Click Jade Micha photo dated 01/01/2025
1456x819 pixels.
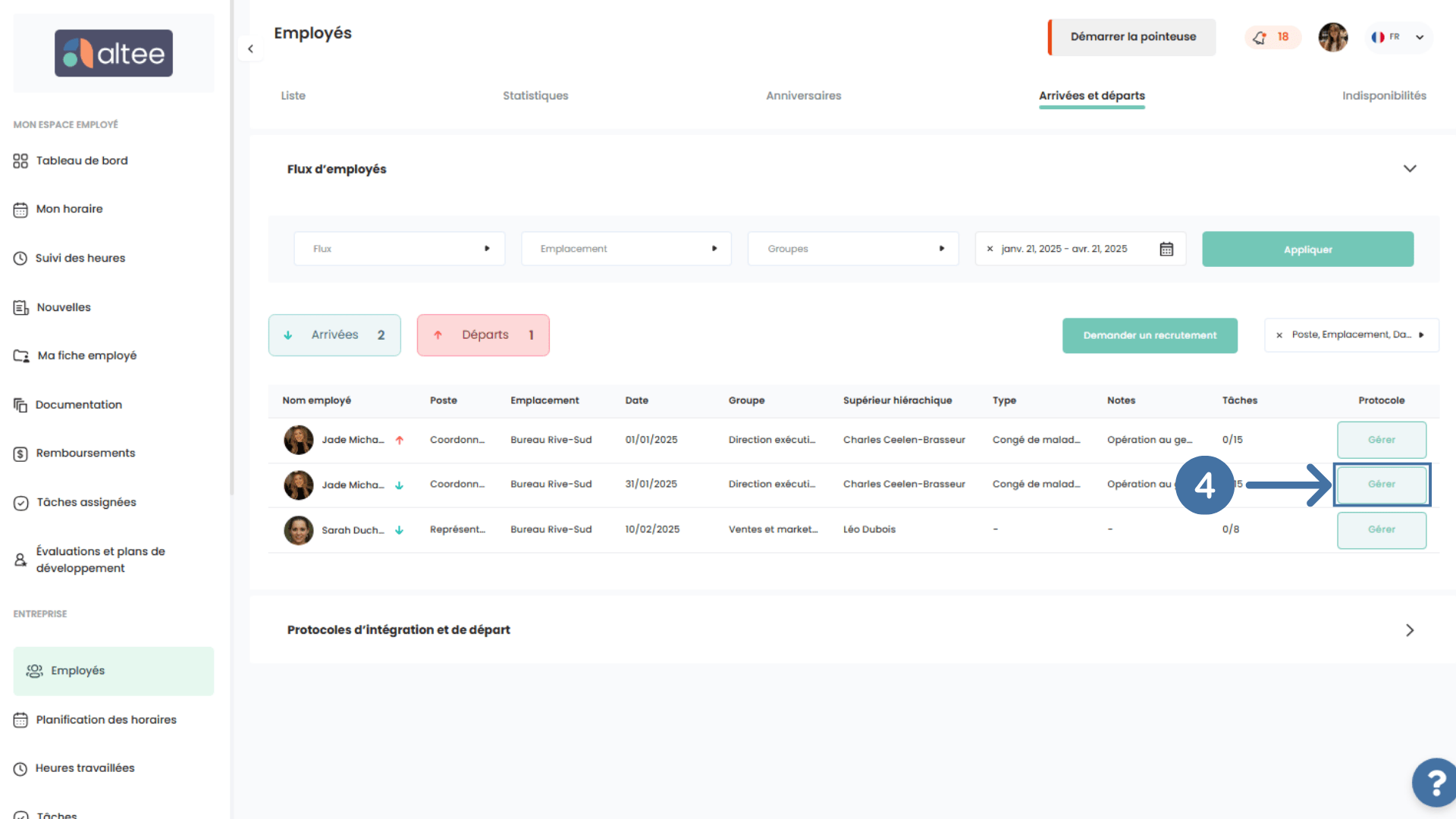click(299, 440)
